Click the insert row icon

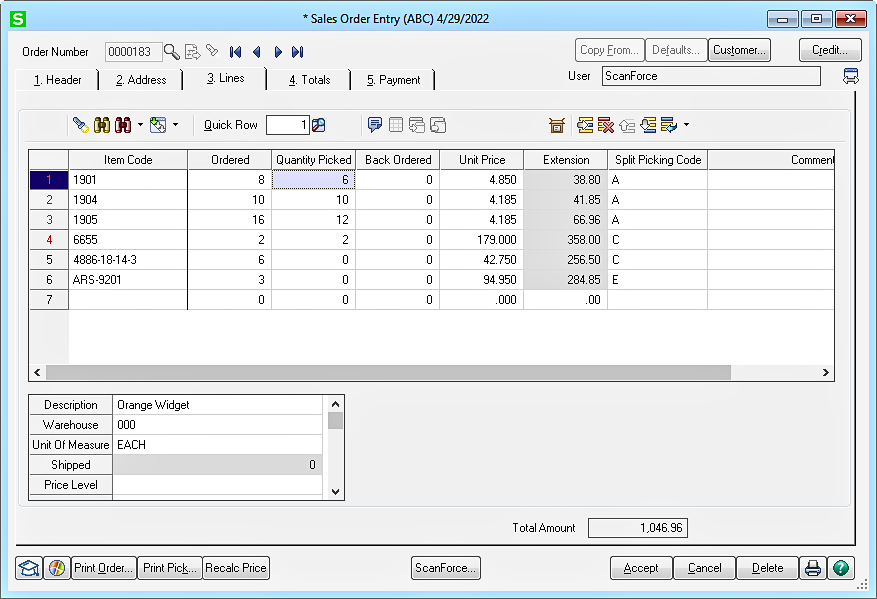point(585,125)
